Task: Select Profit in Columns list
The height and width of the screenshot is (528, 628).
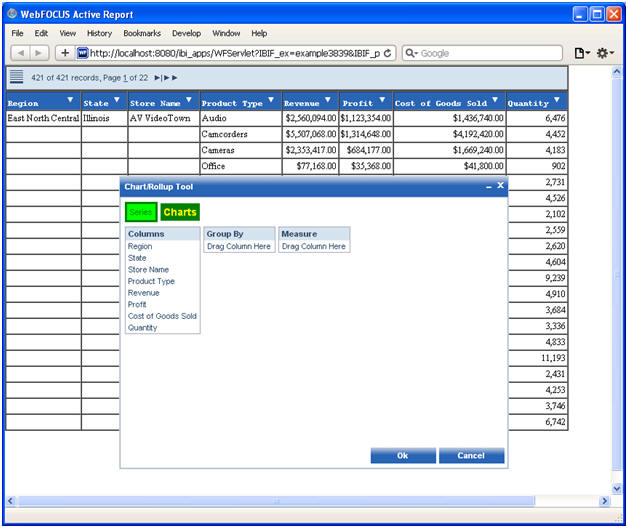Action: pyautogui.click(x=137, y=304)
